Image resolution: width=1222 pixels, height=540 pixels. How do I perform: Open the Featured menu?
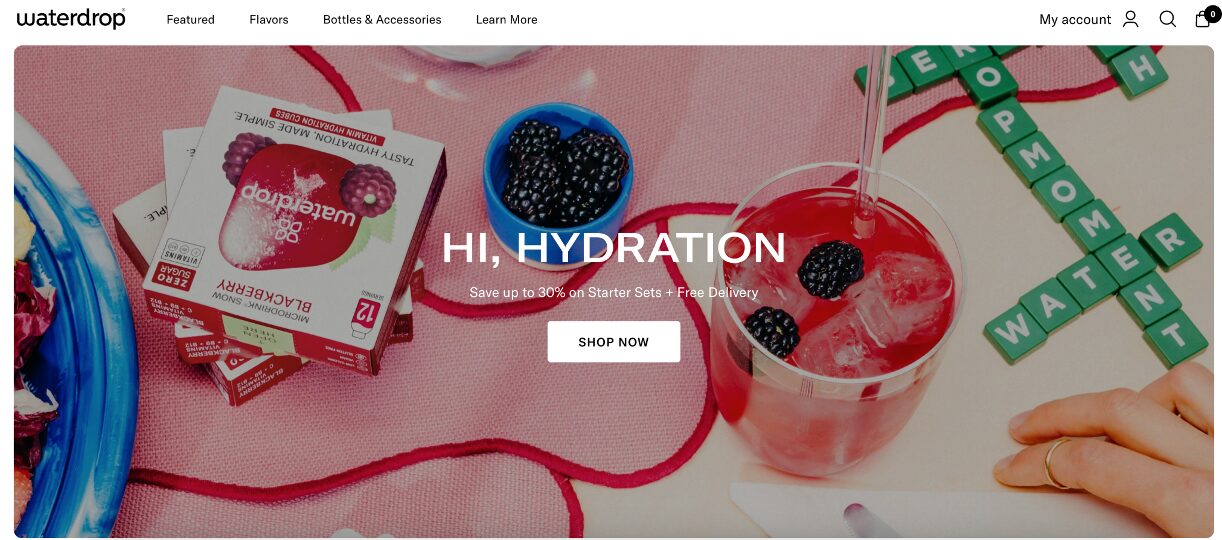[x=191, y=20]
